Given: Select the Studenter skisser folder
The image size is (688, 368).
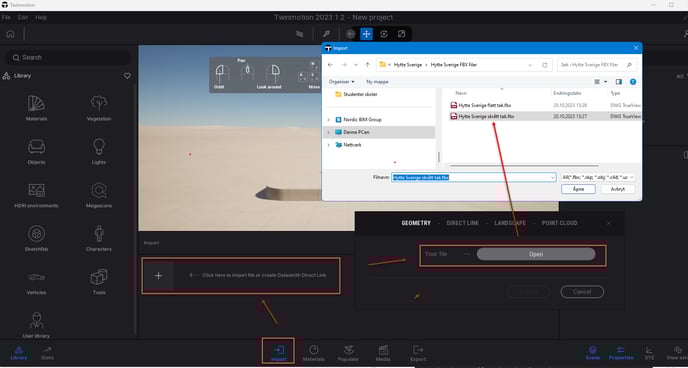Looking at the screenshot, I should point(356,94).
